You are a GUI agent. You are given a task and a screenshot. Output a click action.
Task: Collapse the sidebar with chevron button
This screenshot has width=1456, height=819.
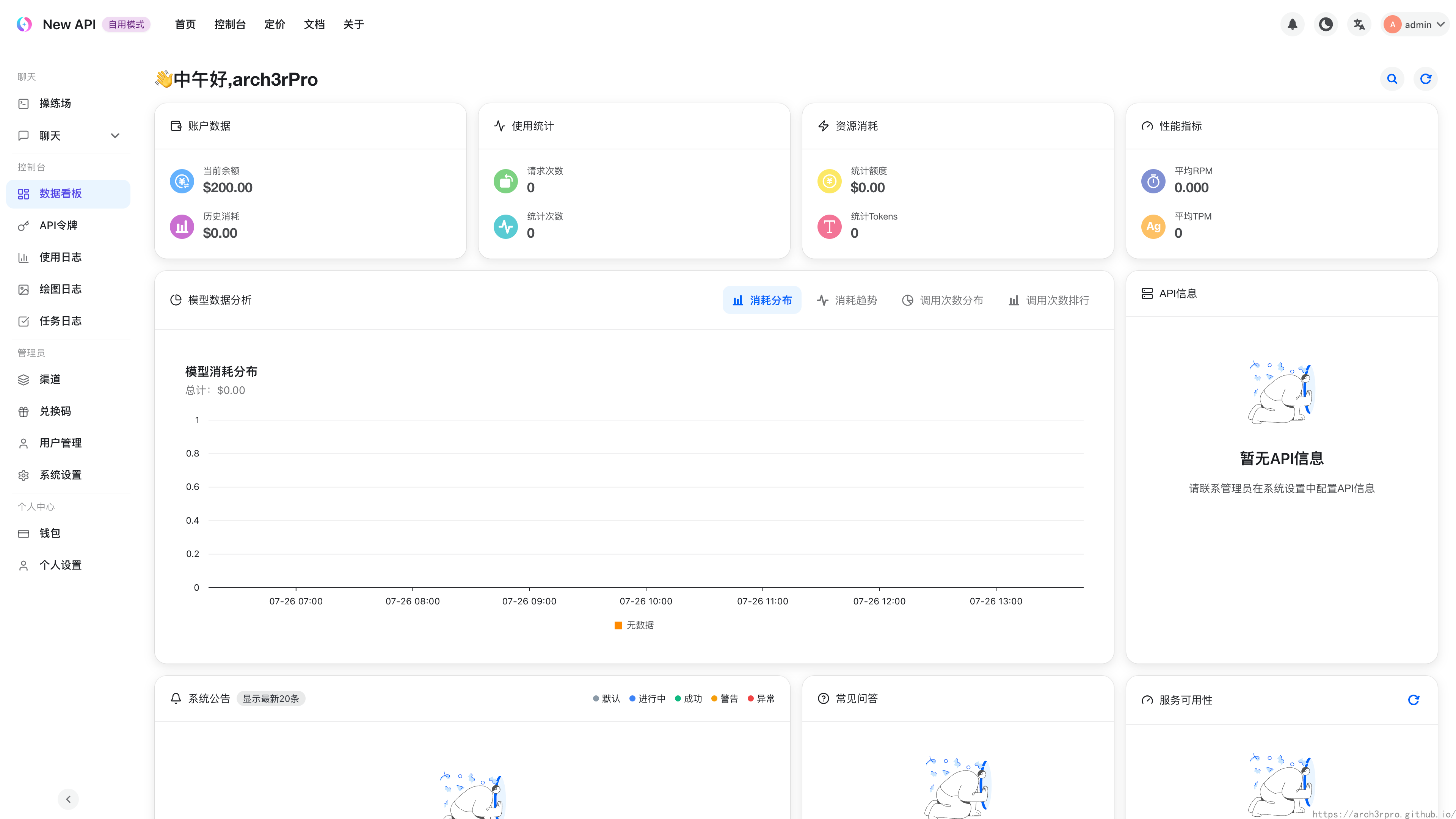coord(68,799)
